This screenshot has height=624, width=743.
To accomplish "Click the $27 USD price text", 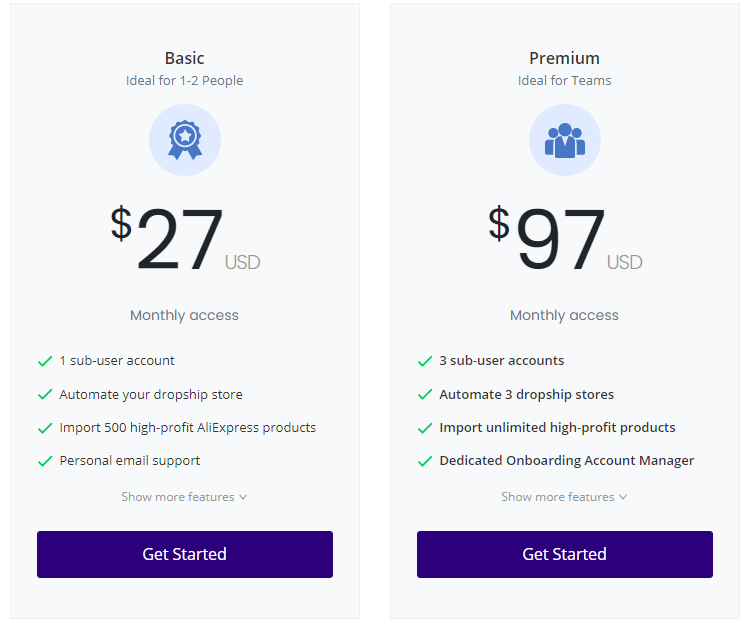I will pos(185,238).
